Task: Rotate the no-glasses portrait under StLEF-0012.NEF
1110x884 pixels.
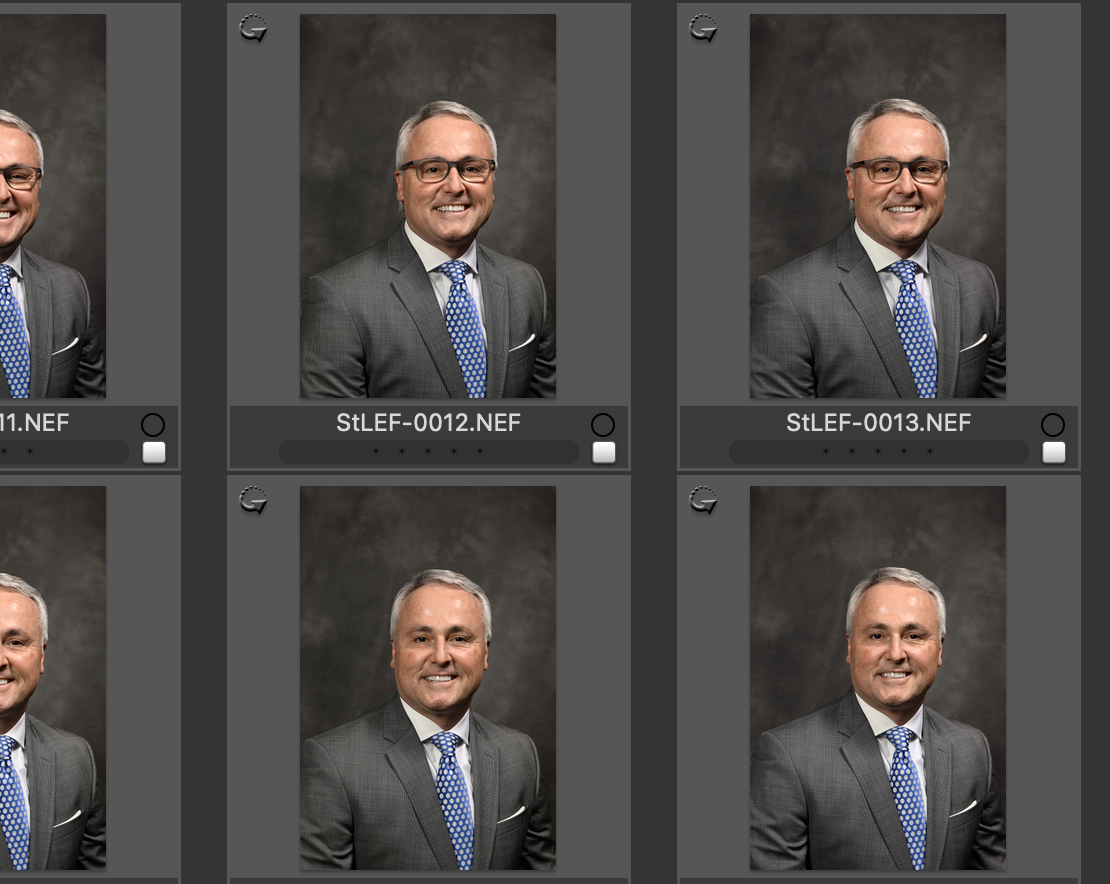Action: 253,500
